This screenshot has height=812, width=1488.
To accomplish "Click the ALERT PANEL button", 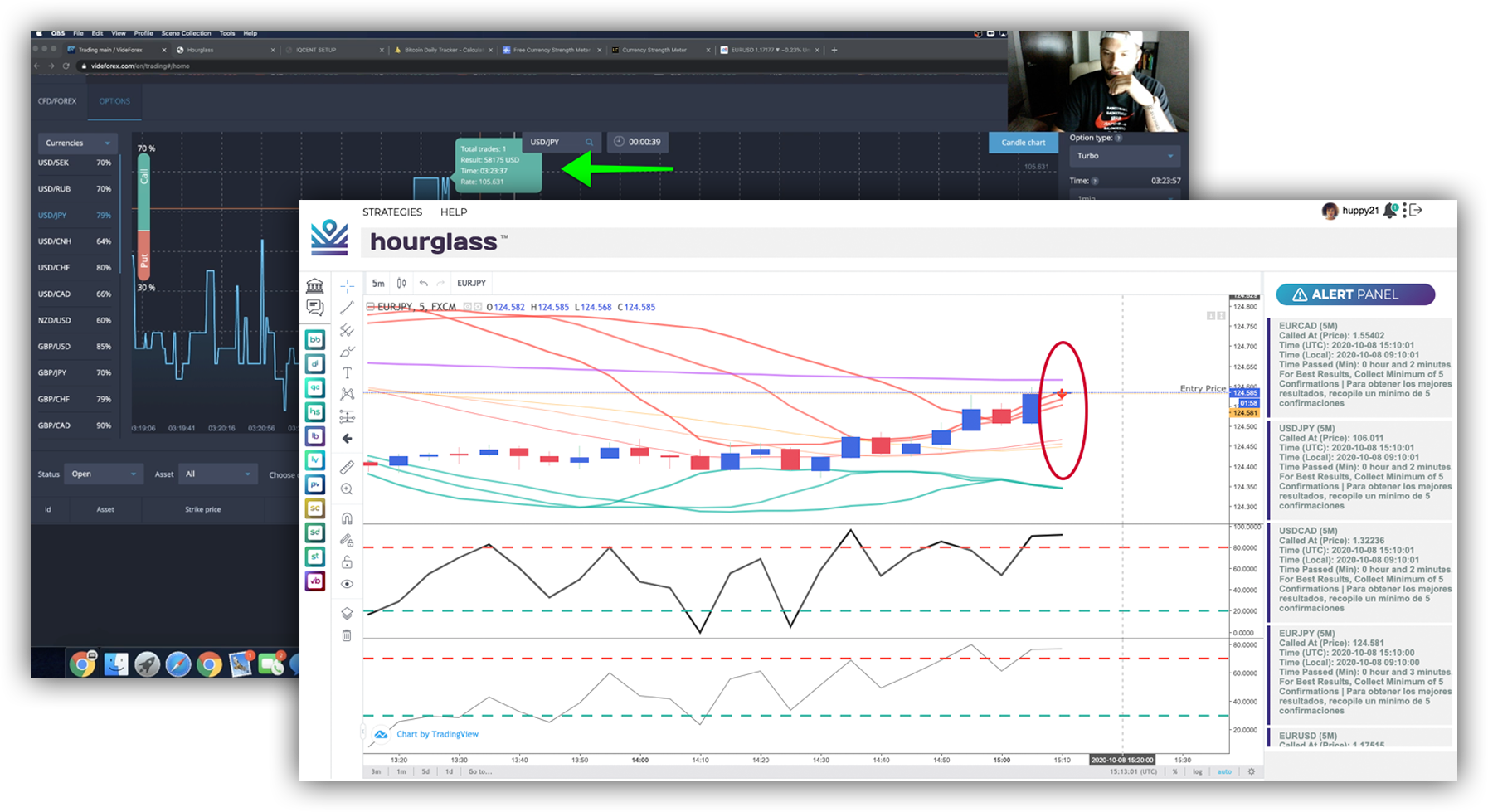I will coord(1355,294).
